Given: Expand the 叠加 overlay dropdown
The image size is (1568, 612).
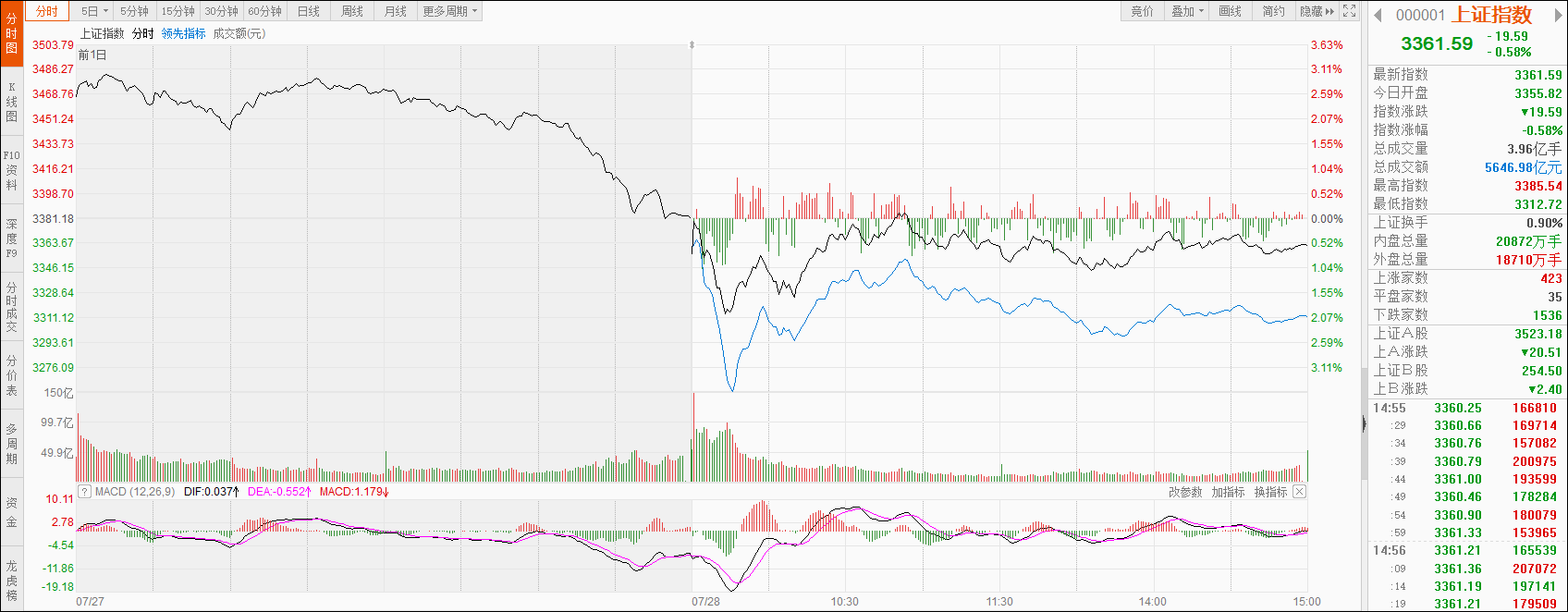Looking at the screenshot, I should (1188, 11).
